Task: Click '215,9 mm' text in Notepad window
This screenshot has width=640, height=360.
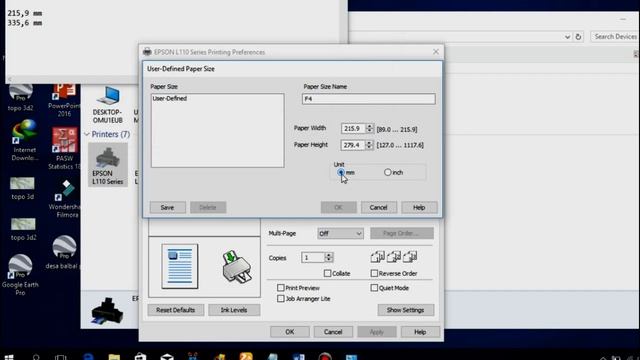Action: (x=24, y=13)
